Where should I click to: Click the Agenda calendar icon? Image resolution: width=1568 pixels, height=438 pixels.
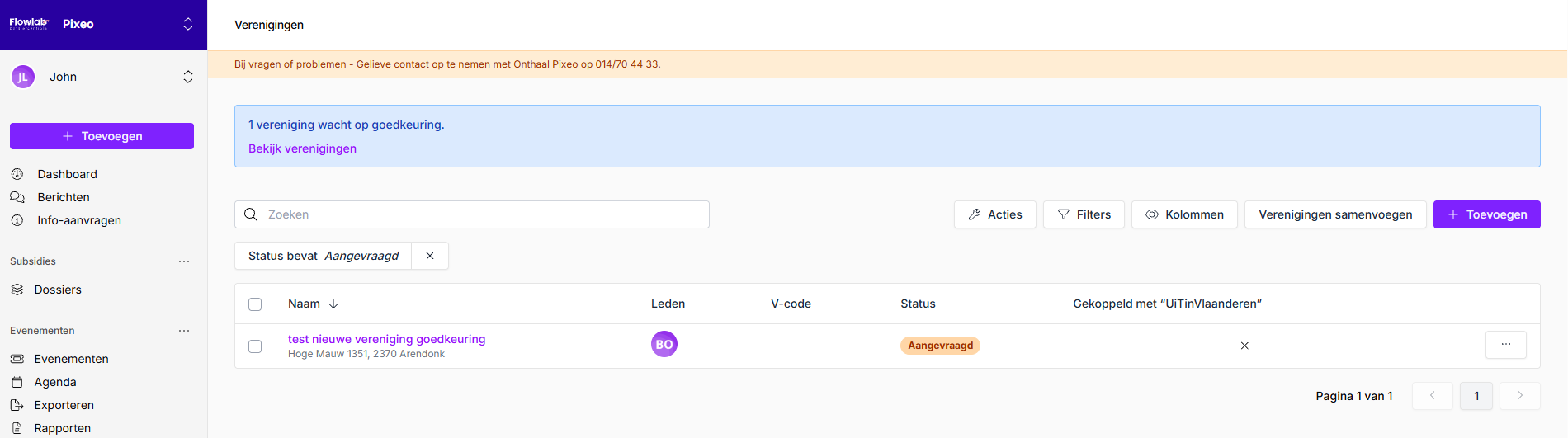tap(17, 382)
